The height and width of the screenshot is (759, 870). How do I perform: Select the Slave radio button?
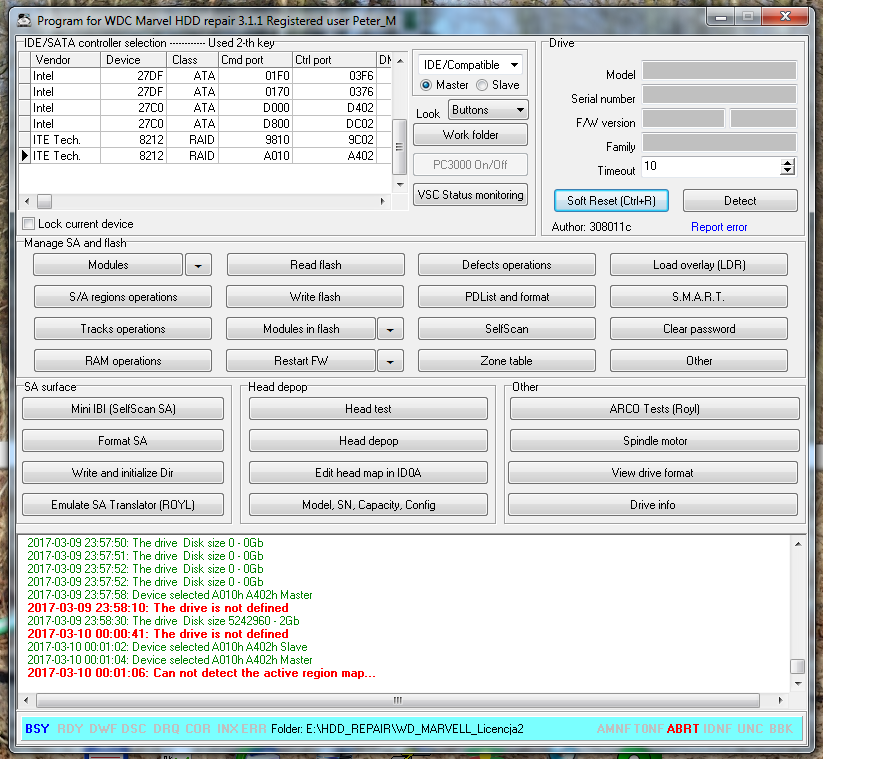click(482, 85)
